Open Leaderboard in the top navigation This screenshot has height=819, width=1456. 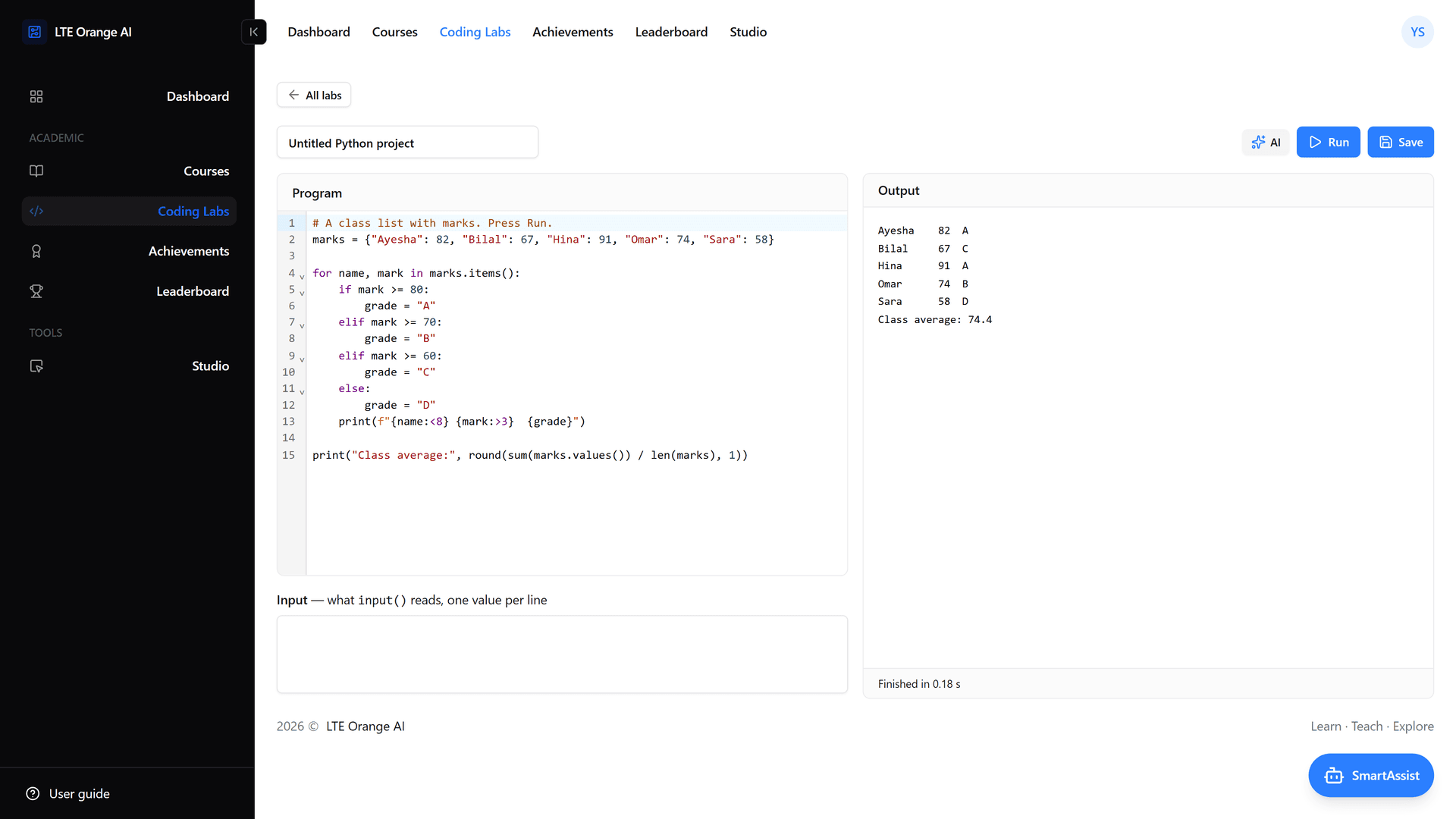coord(671,32)
